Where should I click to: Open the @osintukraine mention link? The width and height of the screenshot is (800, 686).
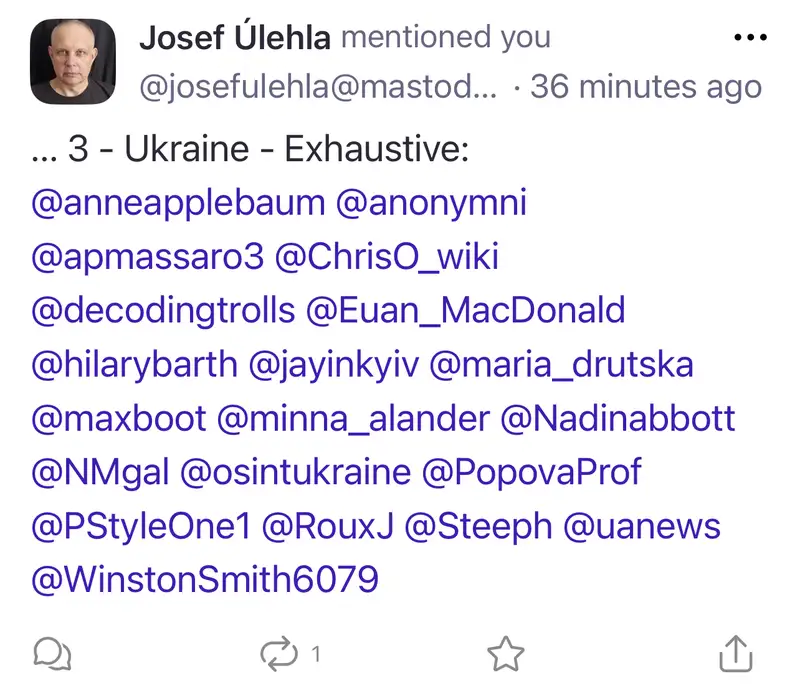click(295, 471)
